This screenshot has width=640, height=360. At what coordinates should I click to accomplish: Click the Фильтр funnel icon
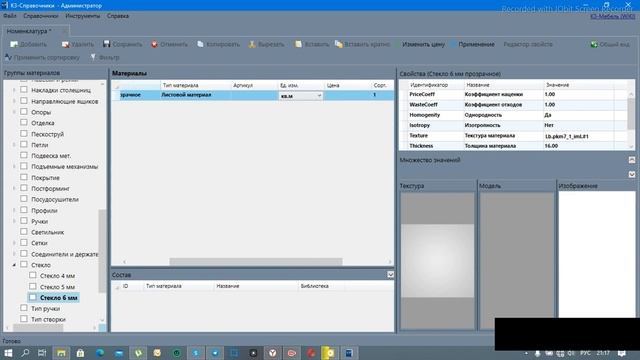tap(93, 57)
